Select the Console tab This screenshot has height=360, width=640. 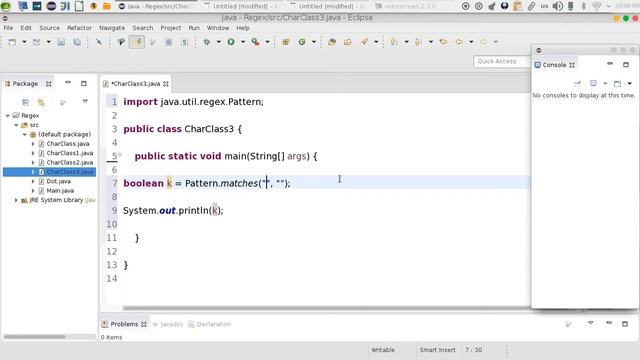tap(554, 65)
